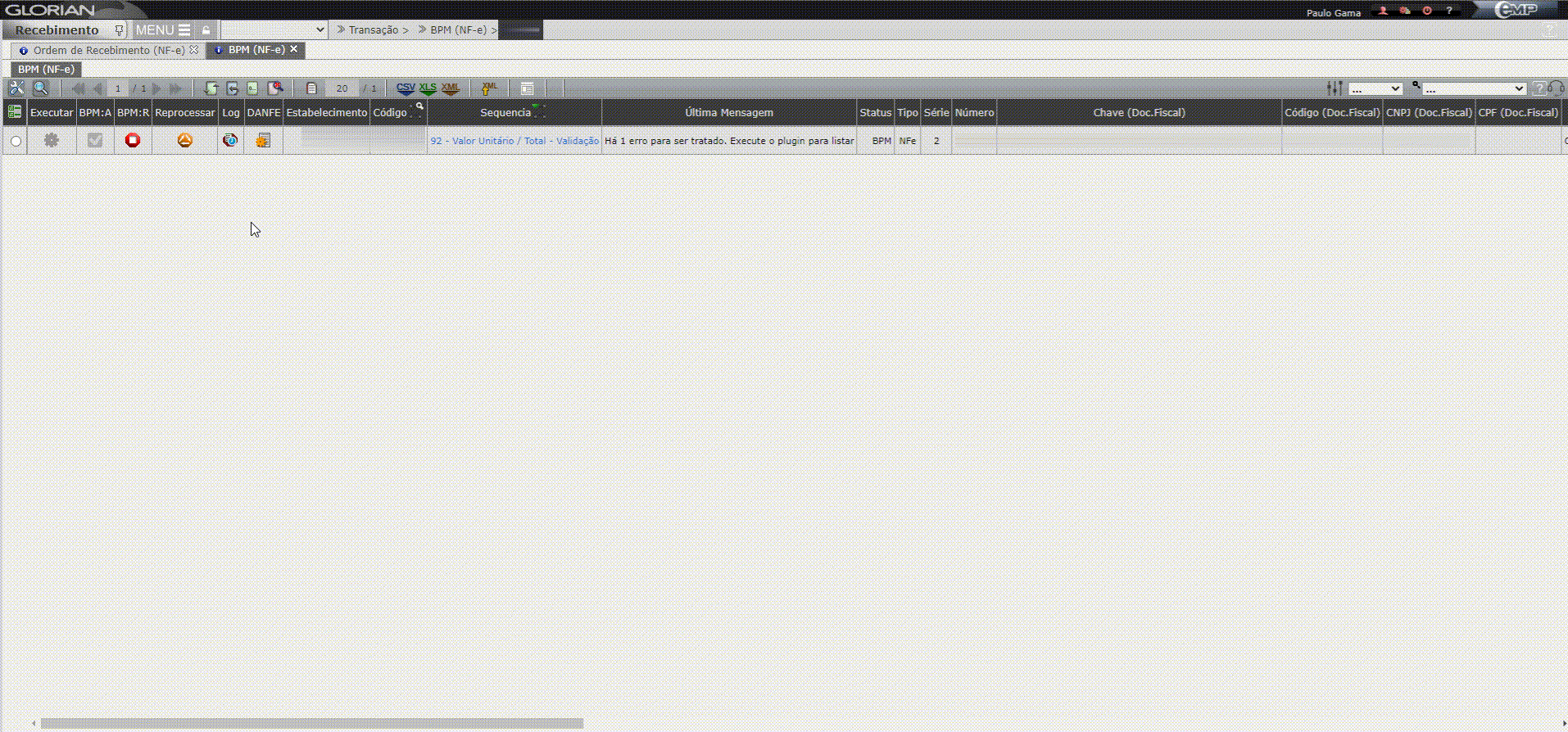Click the magnifier search icon in toolbar
1568x732 pixels.
(40, 88)
